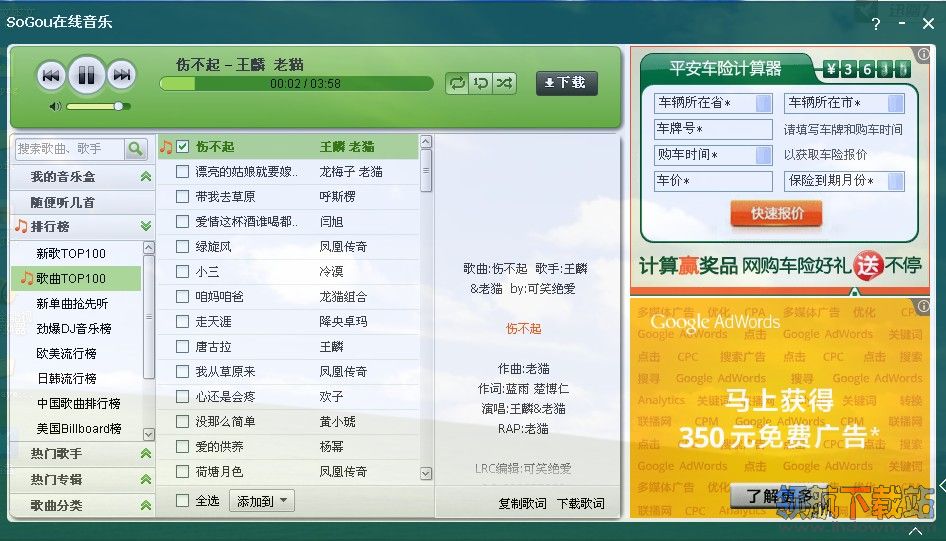Open the 中国歌曲排行榜 chart
946x541 pixels.
pos(78,403)
